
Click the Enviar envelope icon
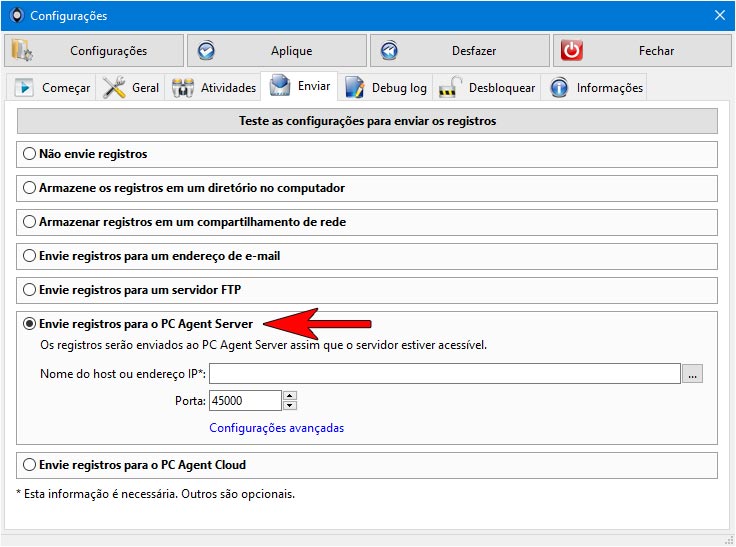click(280, 85)
